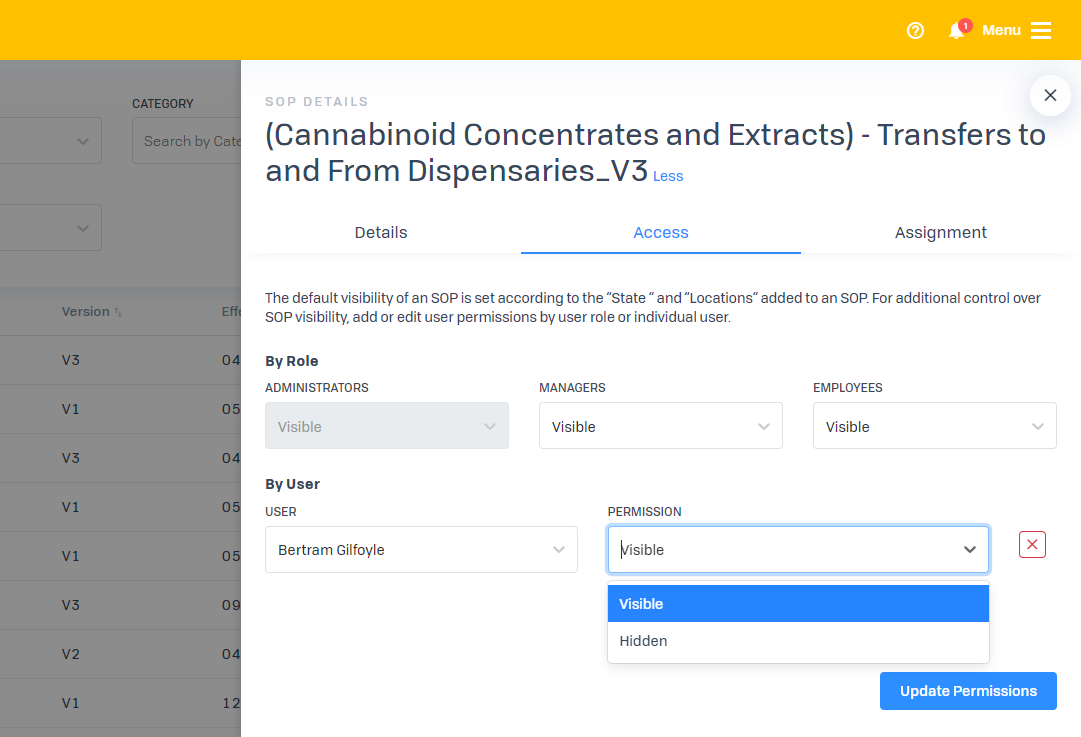Image resolution: width=1081 pixels, height=737 pixels.
Task: Open the notifications bell icon
Action: (956, 31)
